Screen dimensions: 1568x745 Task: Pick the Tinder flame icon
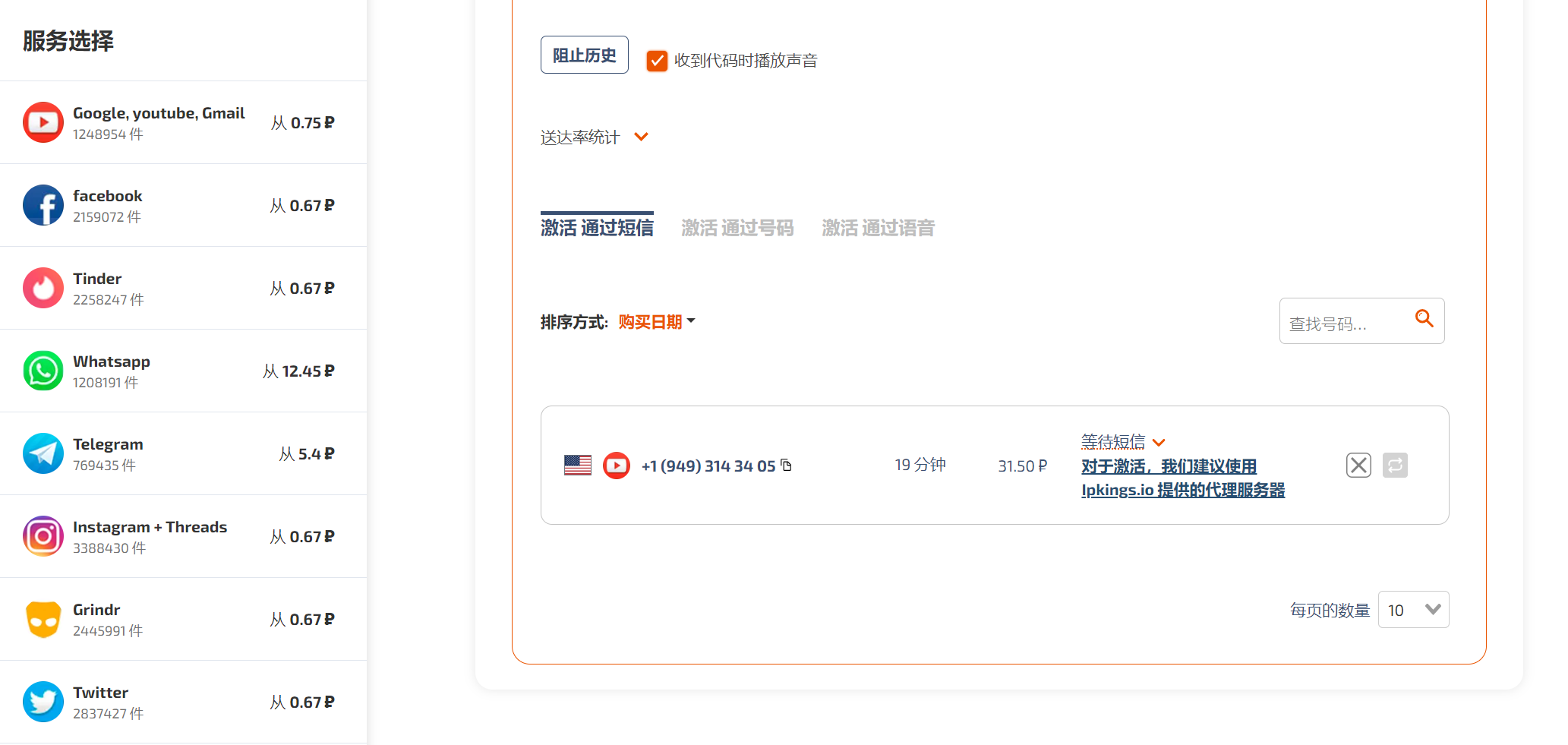[43, 288]
